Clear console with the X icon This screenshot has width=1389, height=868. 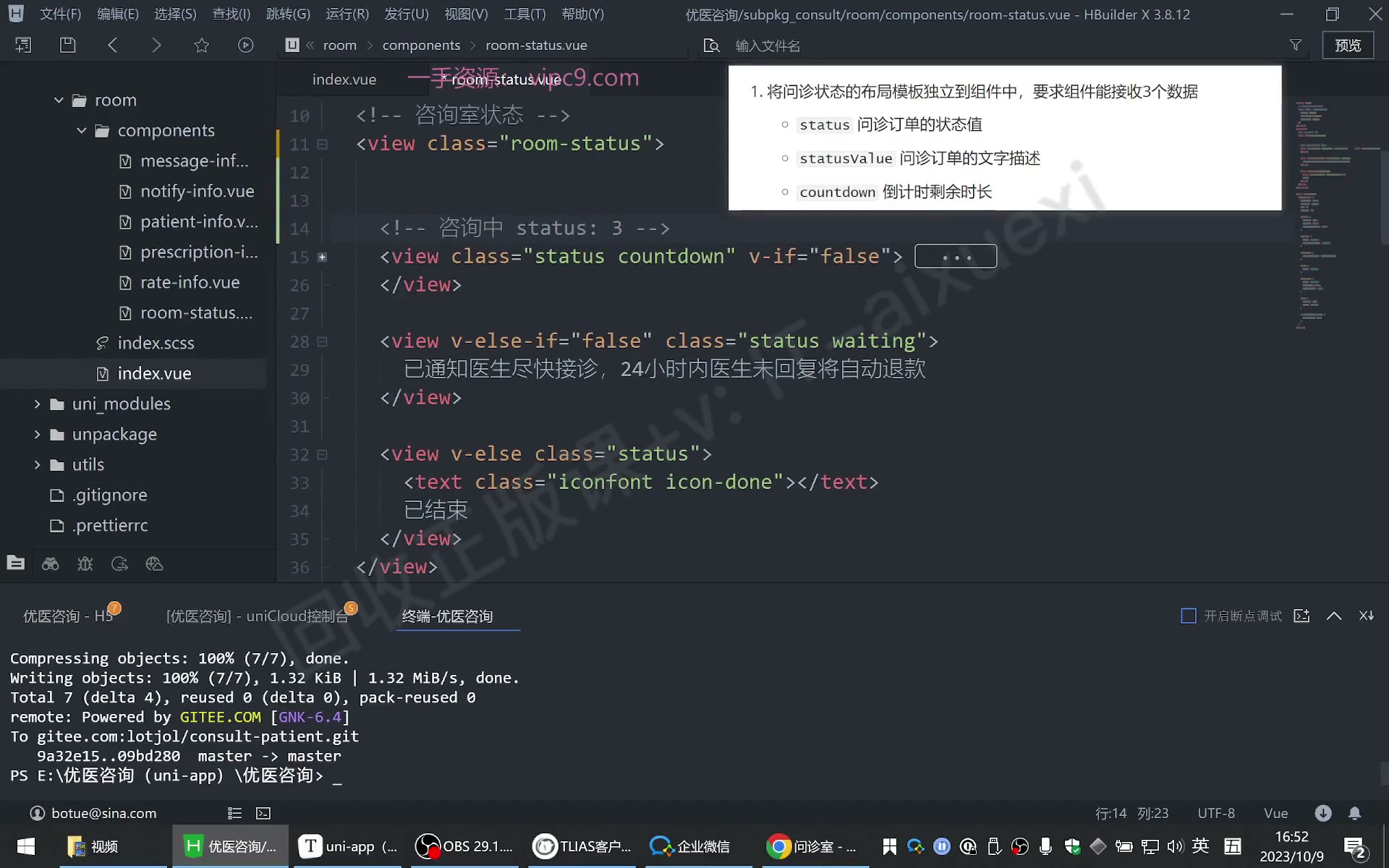coord(1367,616)
